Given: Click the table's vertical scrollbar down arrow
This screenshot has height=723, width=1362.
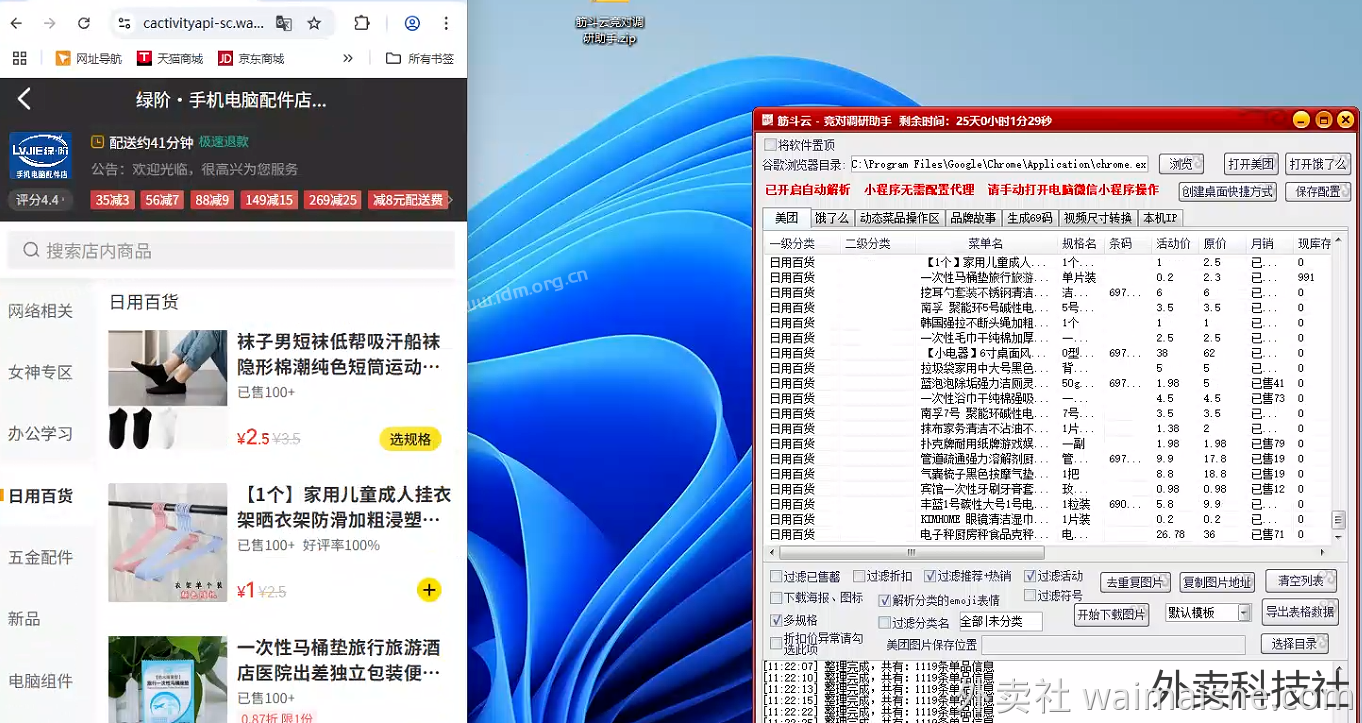Looking at the screenshot, I should tap(1339, 536).
